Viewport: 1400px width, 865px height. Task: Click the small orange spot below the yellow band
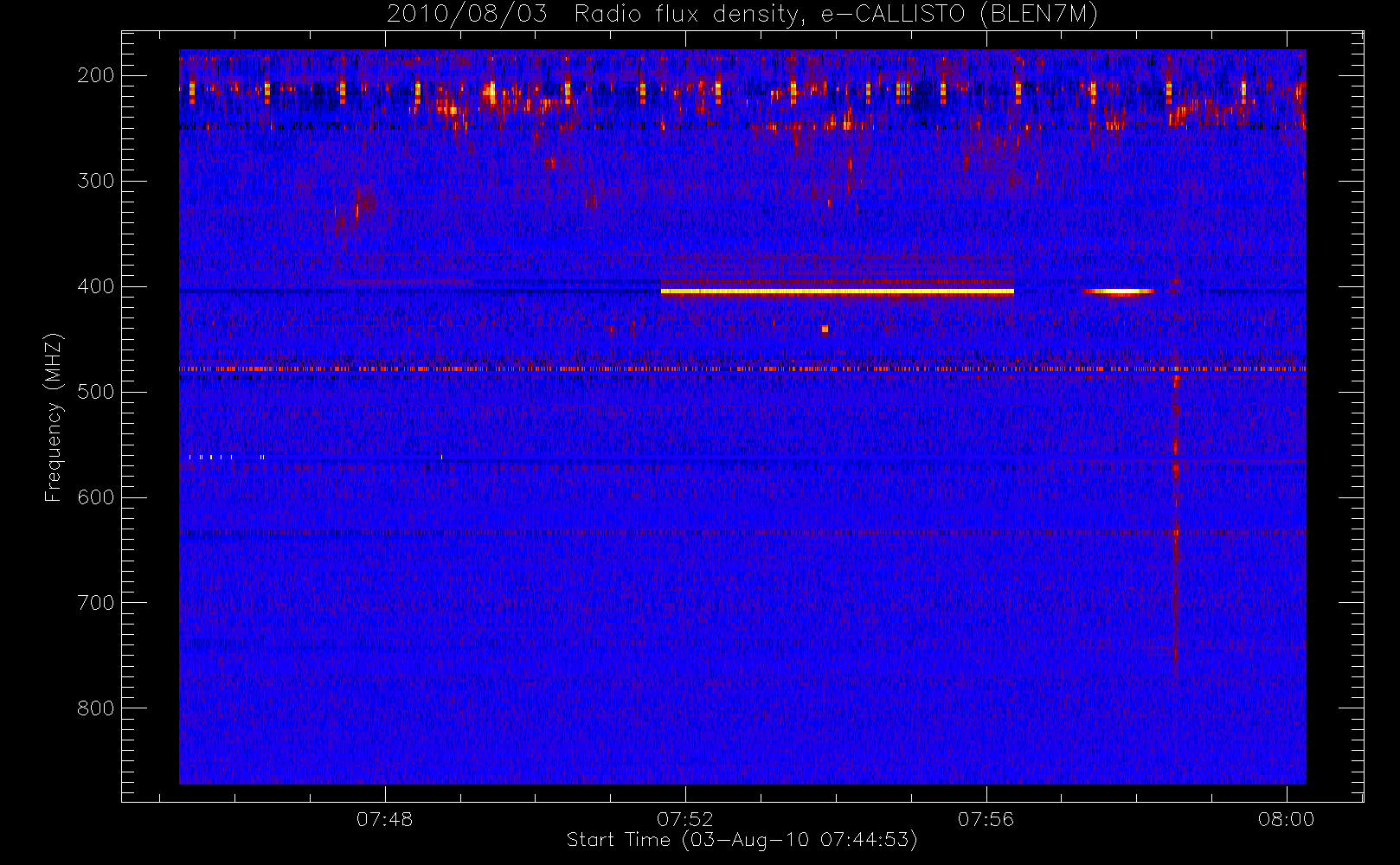coord(825,329)
